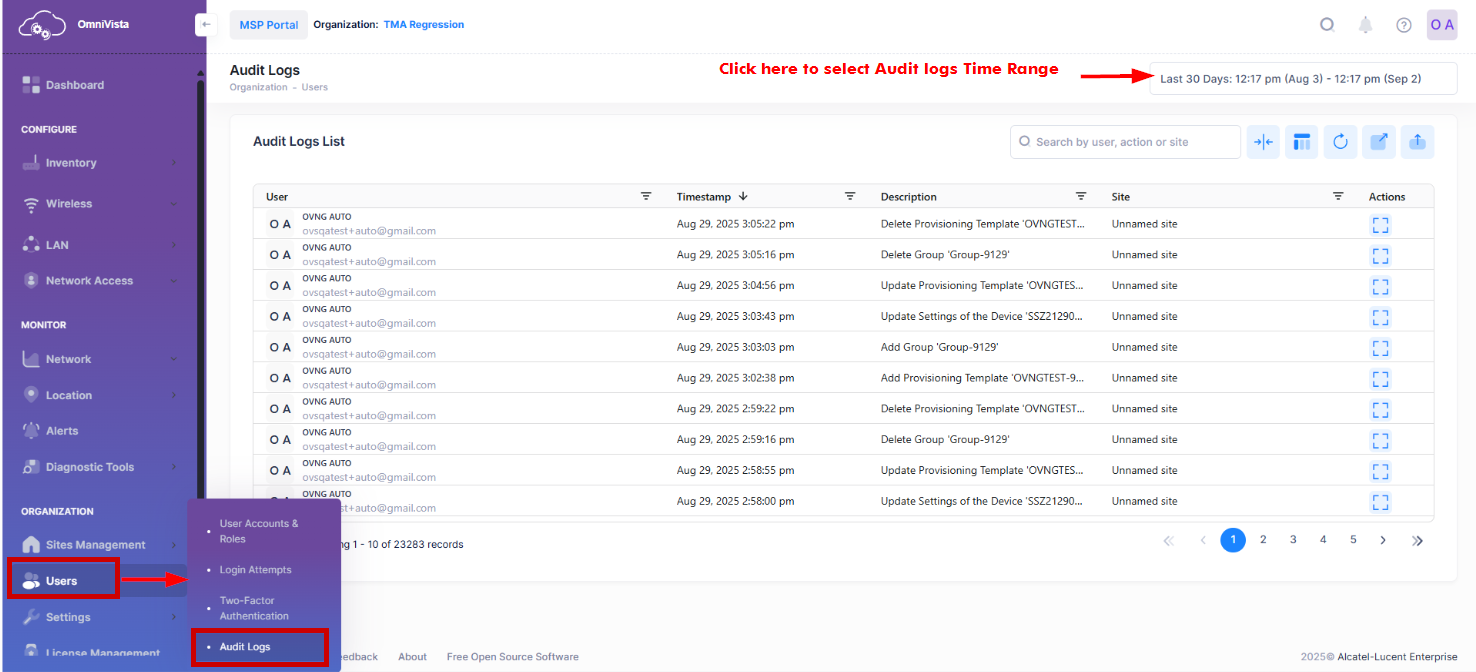
Task: Open the User column filter
Action: pyautogui.click(x=646, y=196)
